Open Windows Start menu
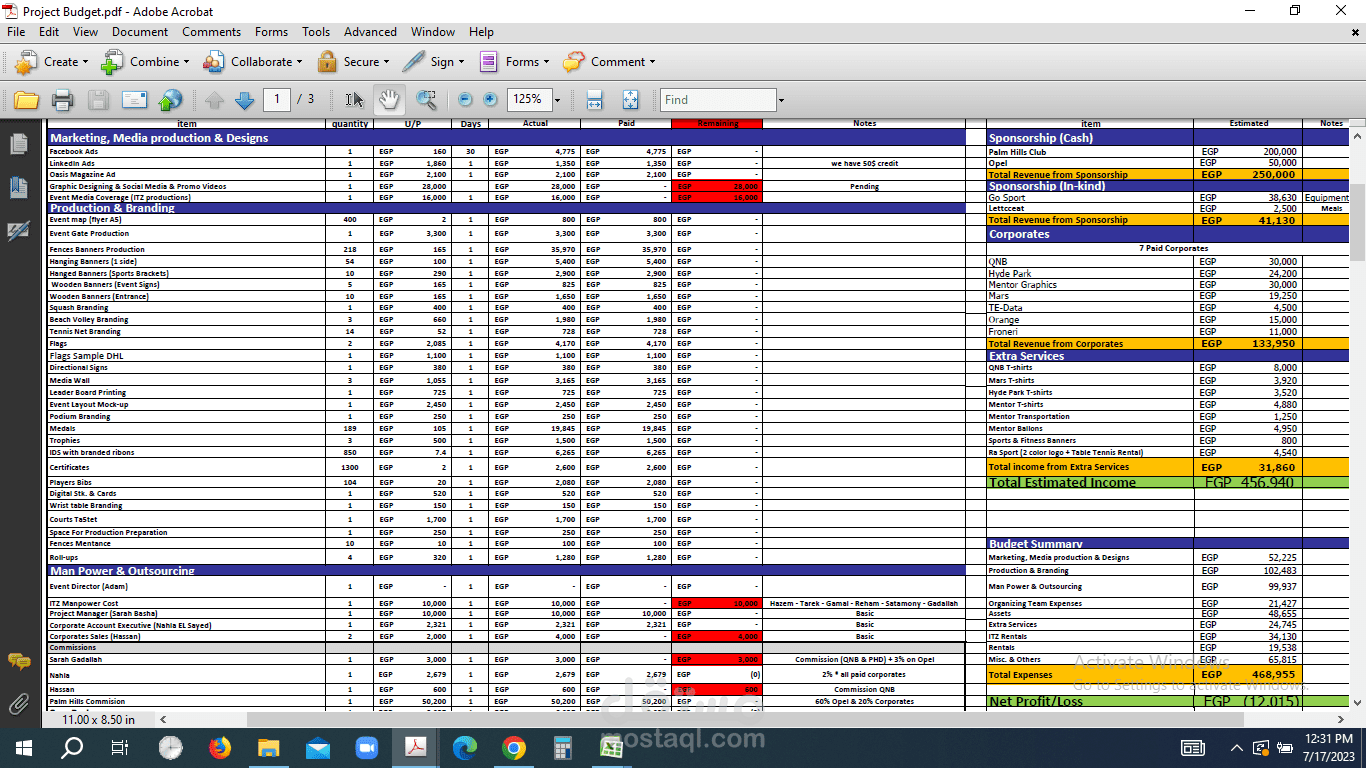 click(24, 747)
